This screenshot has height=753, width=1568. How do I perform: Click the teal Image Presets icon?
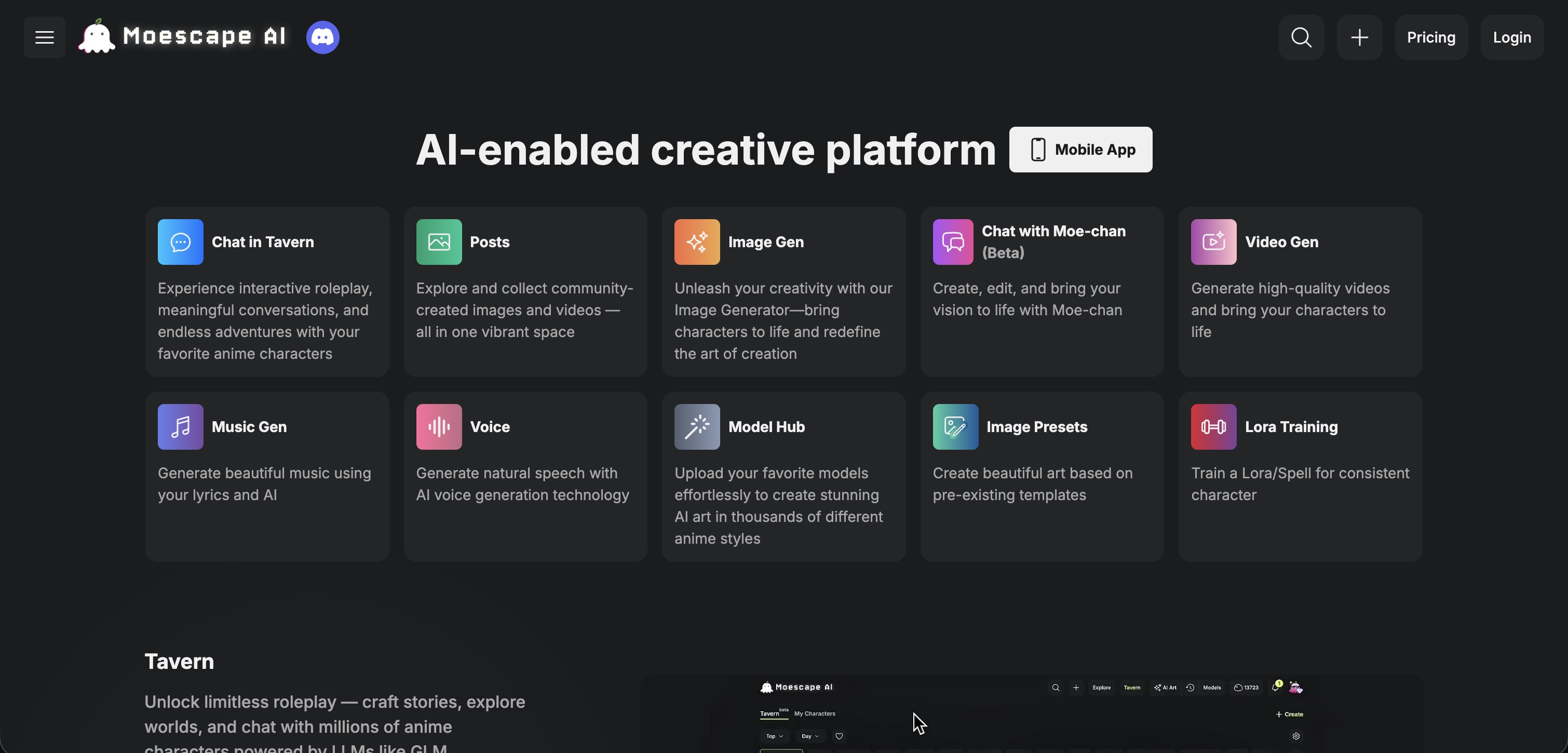click(x=956, y=427)
